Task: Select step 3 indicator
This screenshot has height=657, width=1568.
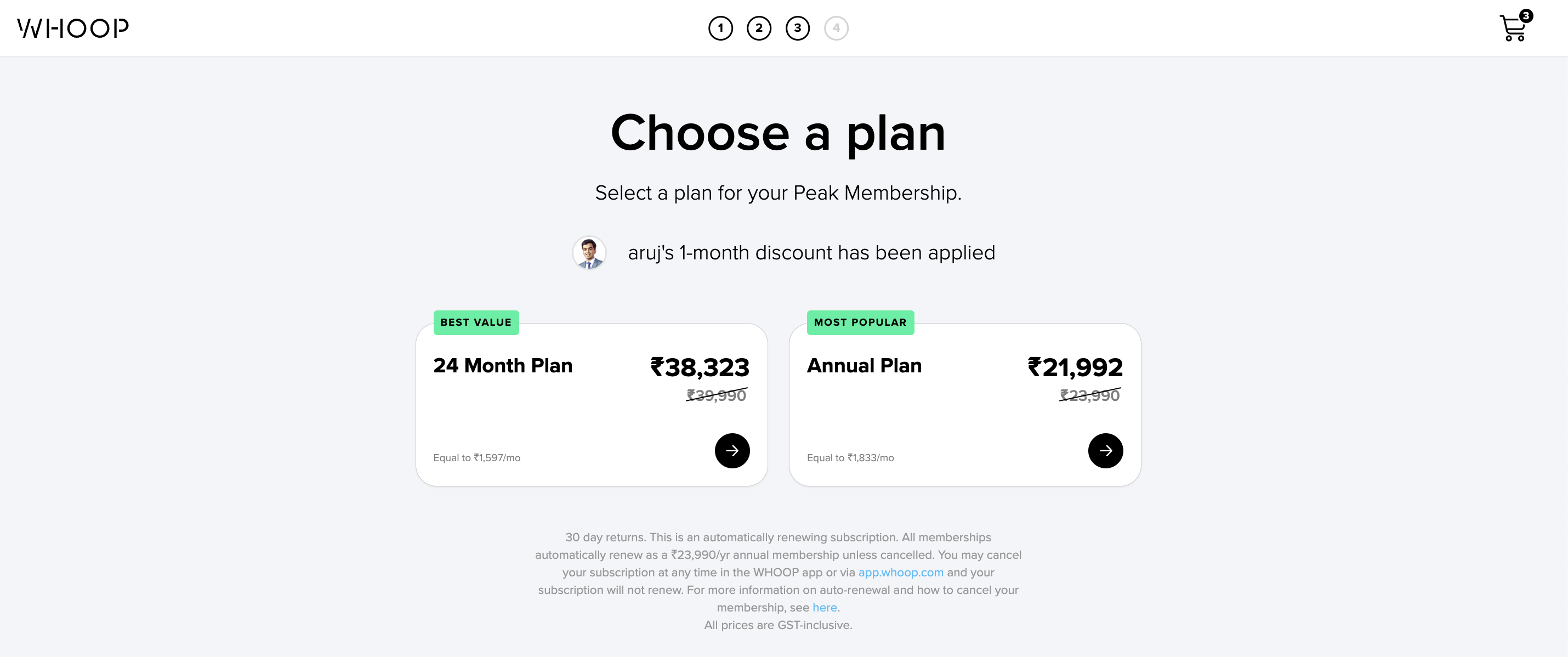Action: click(797, 28)
